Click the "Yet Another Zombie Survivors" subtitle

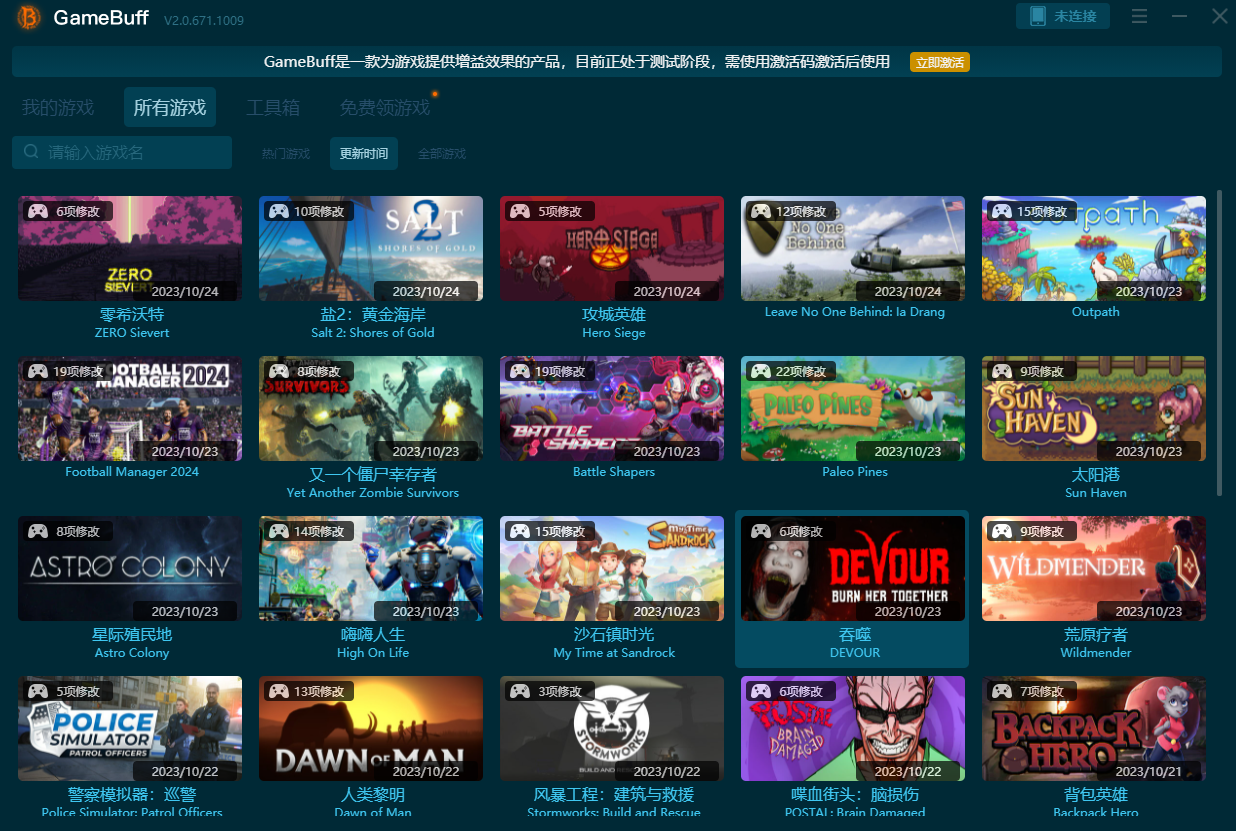click(x=373, y=493)
